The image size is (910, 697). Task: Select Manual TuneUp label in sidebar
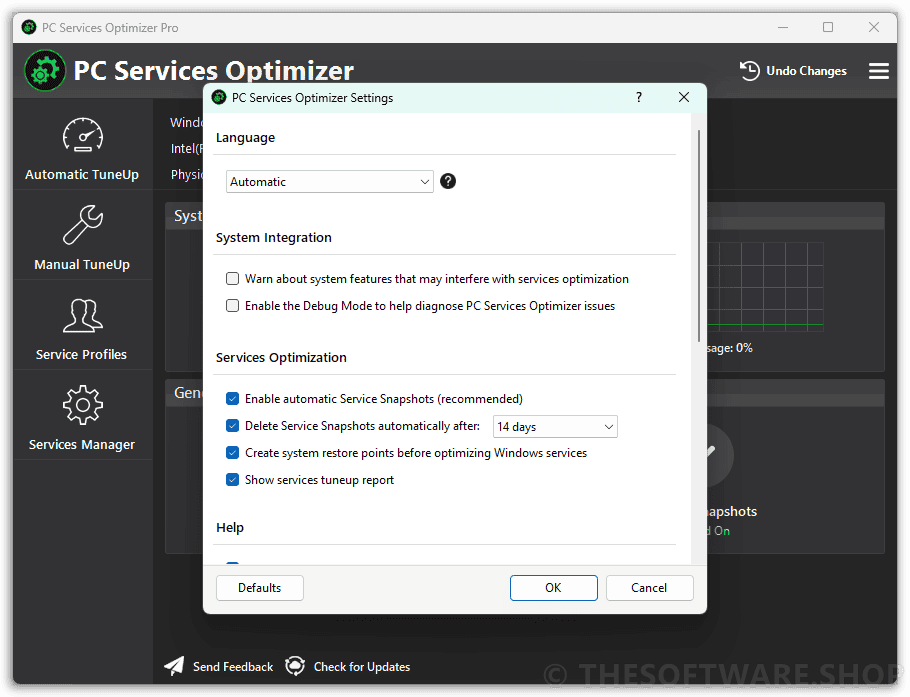point(82,265)
